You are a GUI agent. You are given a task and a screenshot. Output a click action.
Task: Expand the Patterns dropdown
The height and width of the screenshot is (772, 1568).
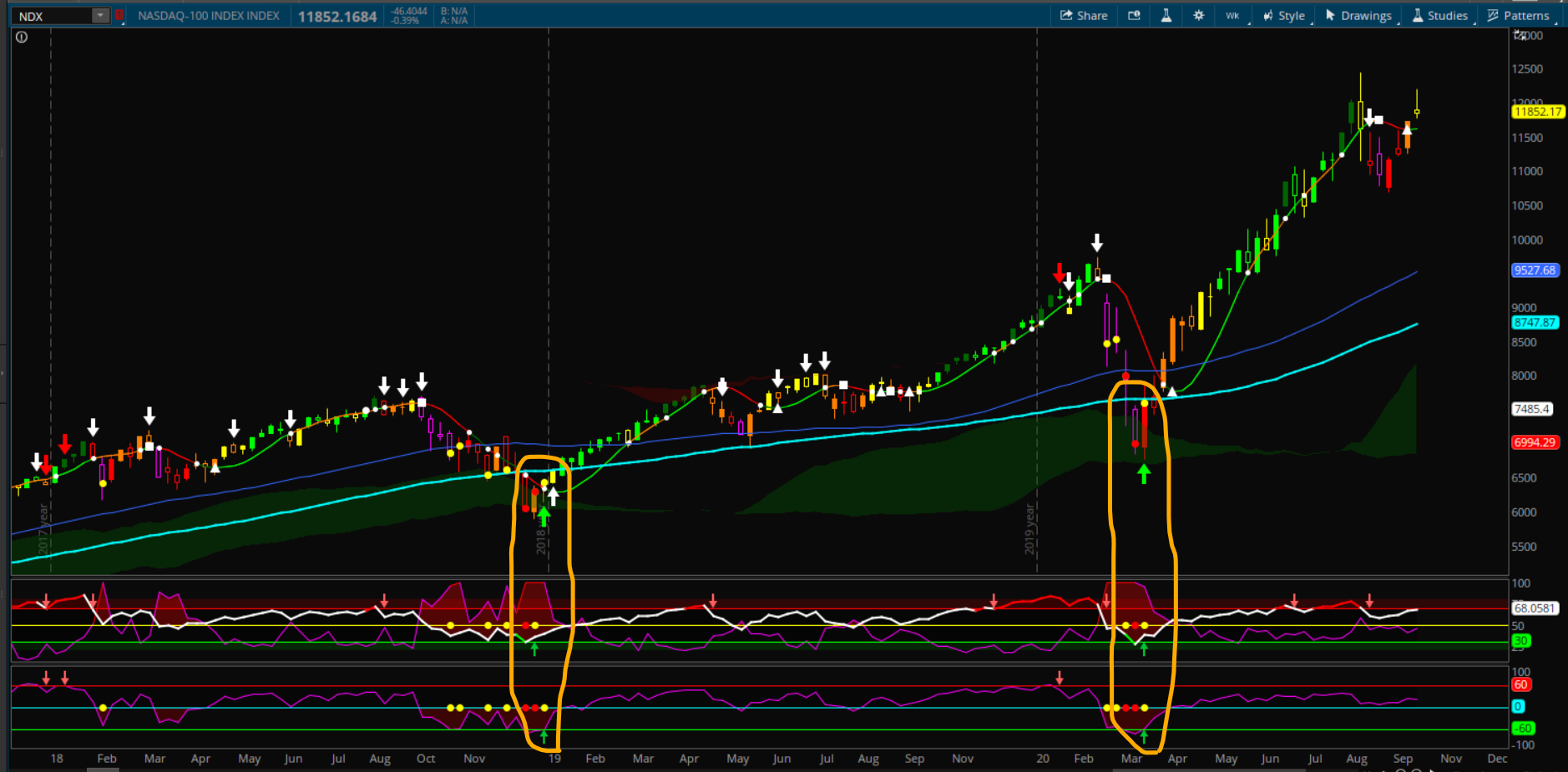(x=1519, y=15)
